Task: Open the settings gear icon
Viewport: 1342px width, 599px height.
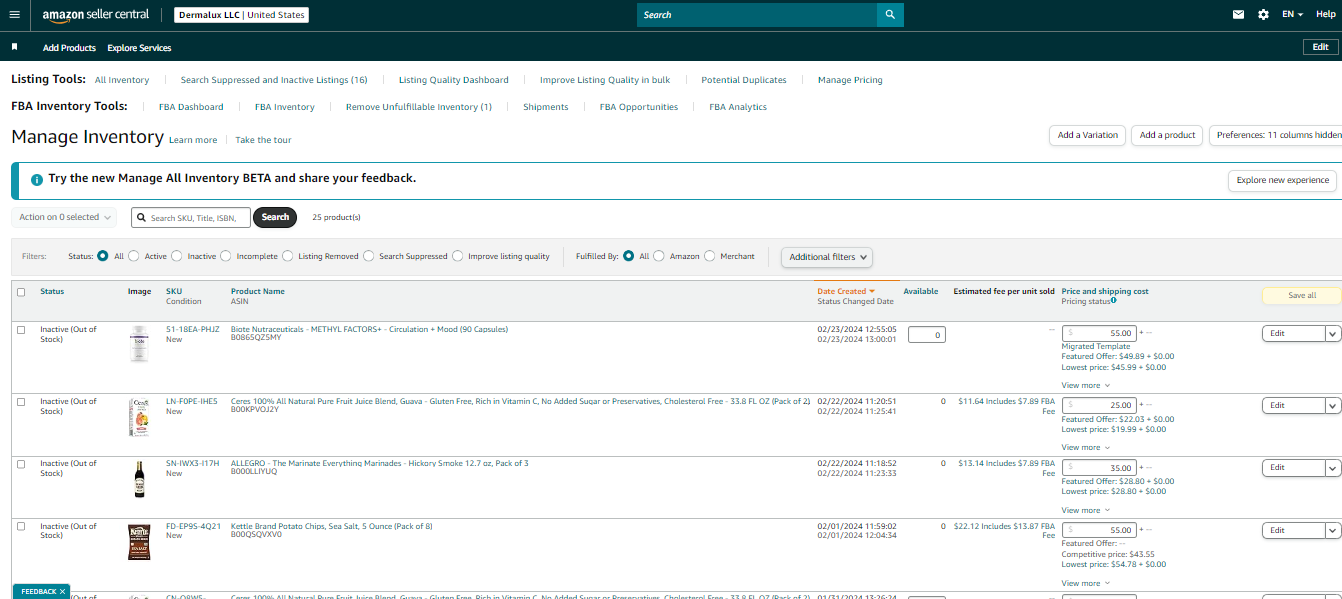Action: click(x=1263, y=15)
